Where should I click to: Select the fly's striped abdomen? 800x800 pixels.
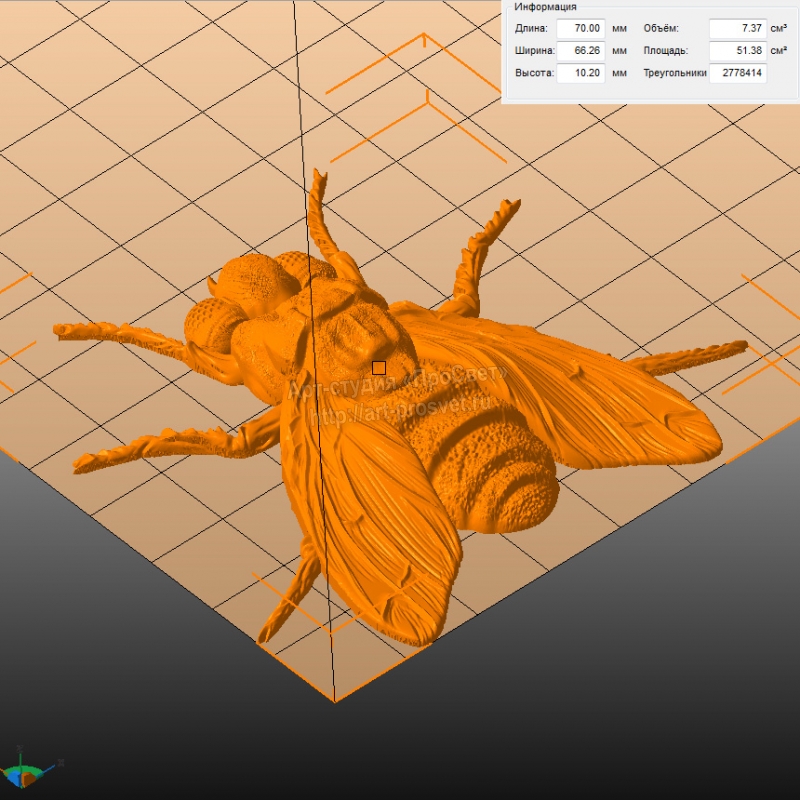pyautogui.click(x=490, y=470)
